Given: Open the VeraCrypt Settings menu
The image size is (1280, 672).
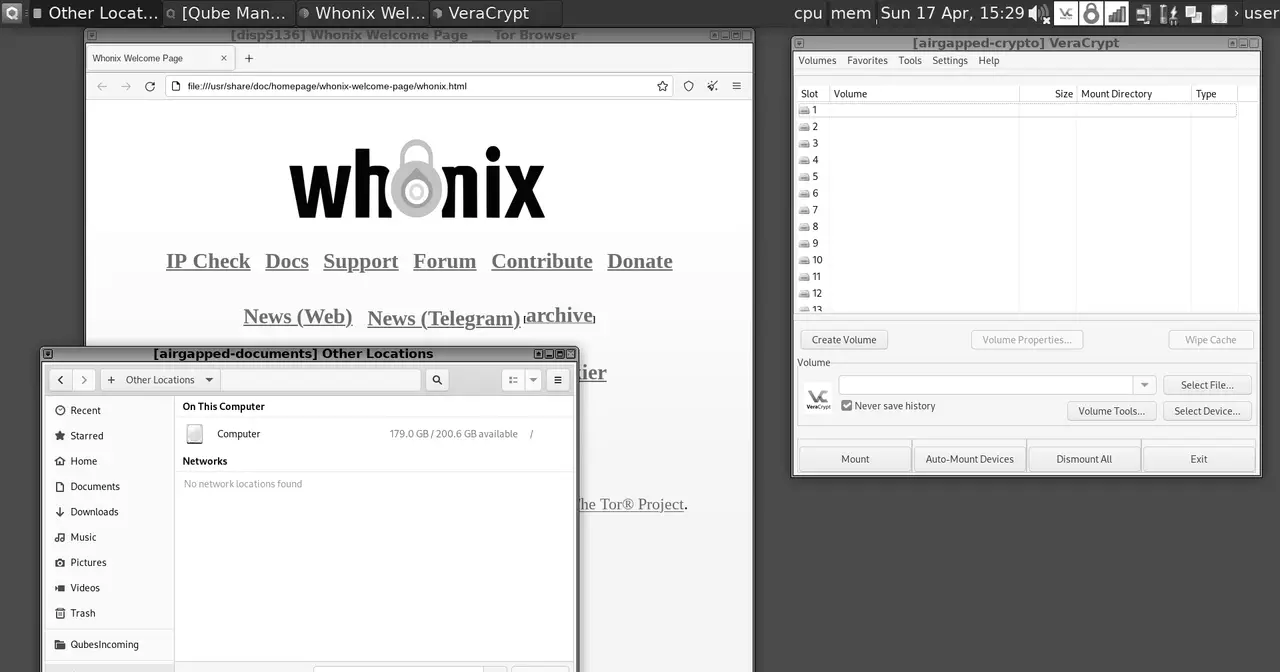Looking at the screenshot, I should [950, 61].
